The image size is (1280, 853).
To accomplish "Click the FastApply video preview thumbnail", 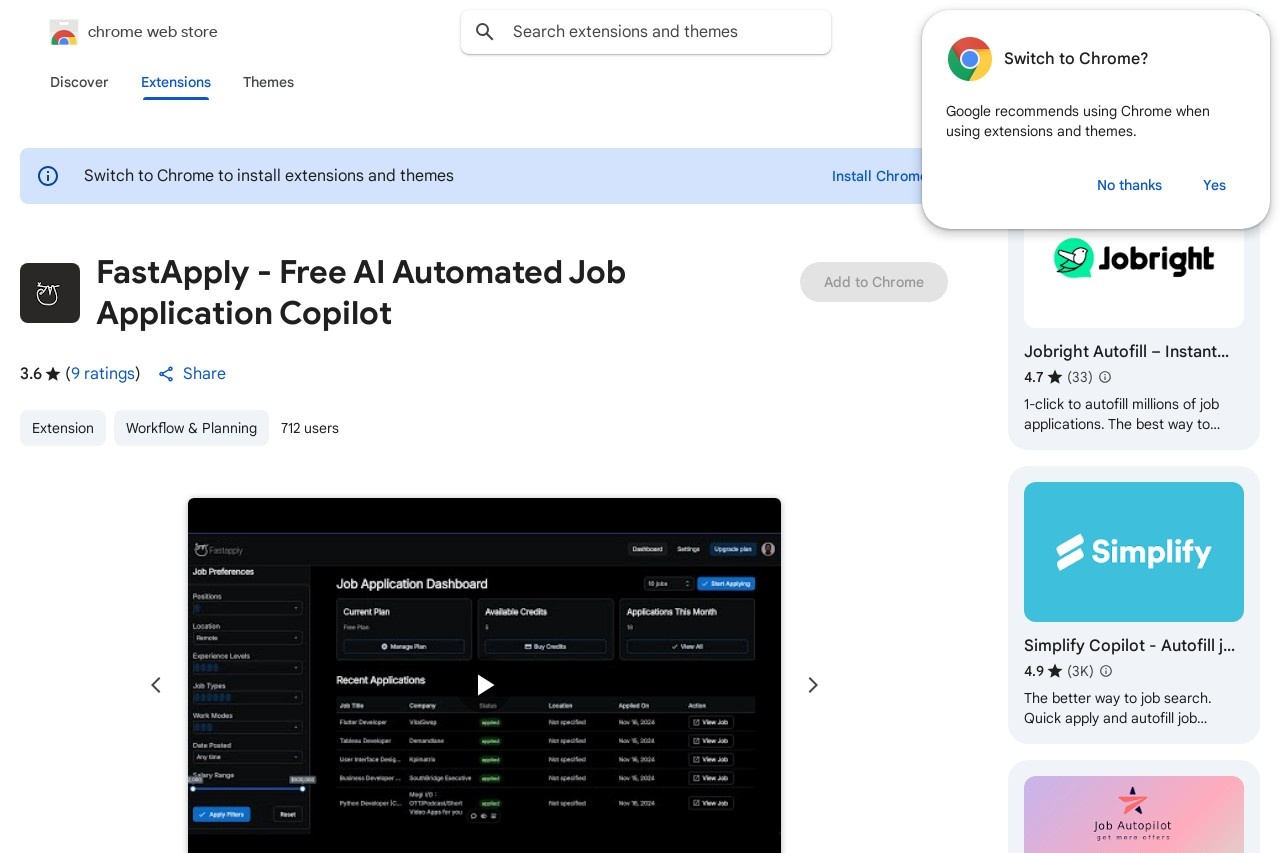I will 485,675.
